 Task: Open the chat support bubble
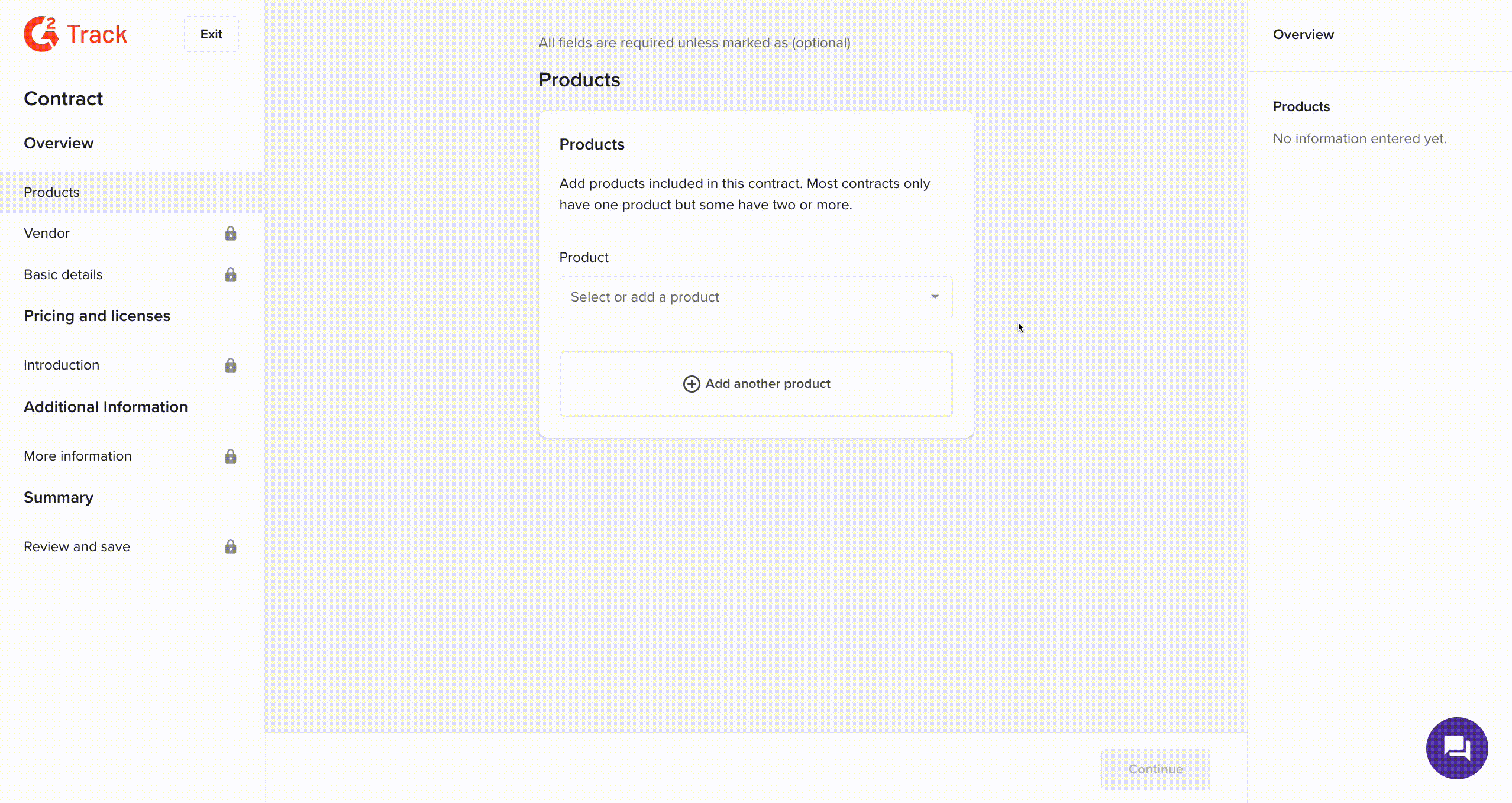1456,747
